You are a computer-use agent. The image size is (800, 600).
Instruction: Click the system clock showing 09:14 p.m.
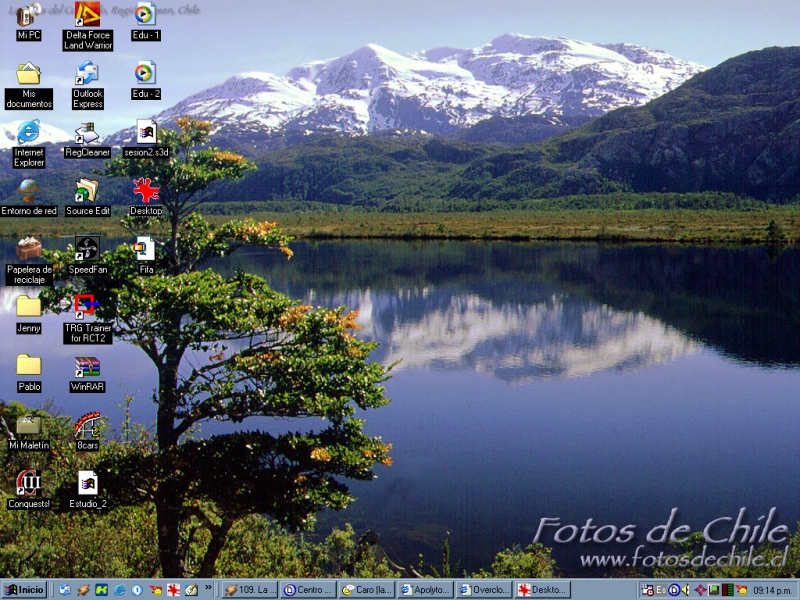click(x=773, y=590)
